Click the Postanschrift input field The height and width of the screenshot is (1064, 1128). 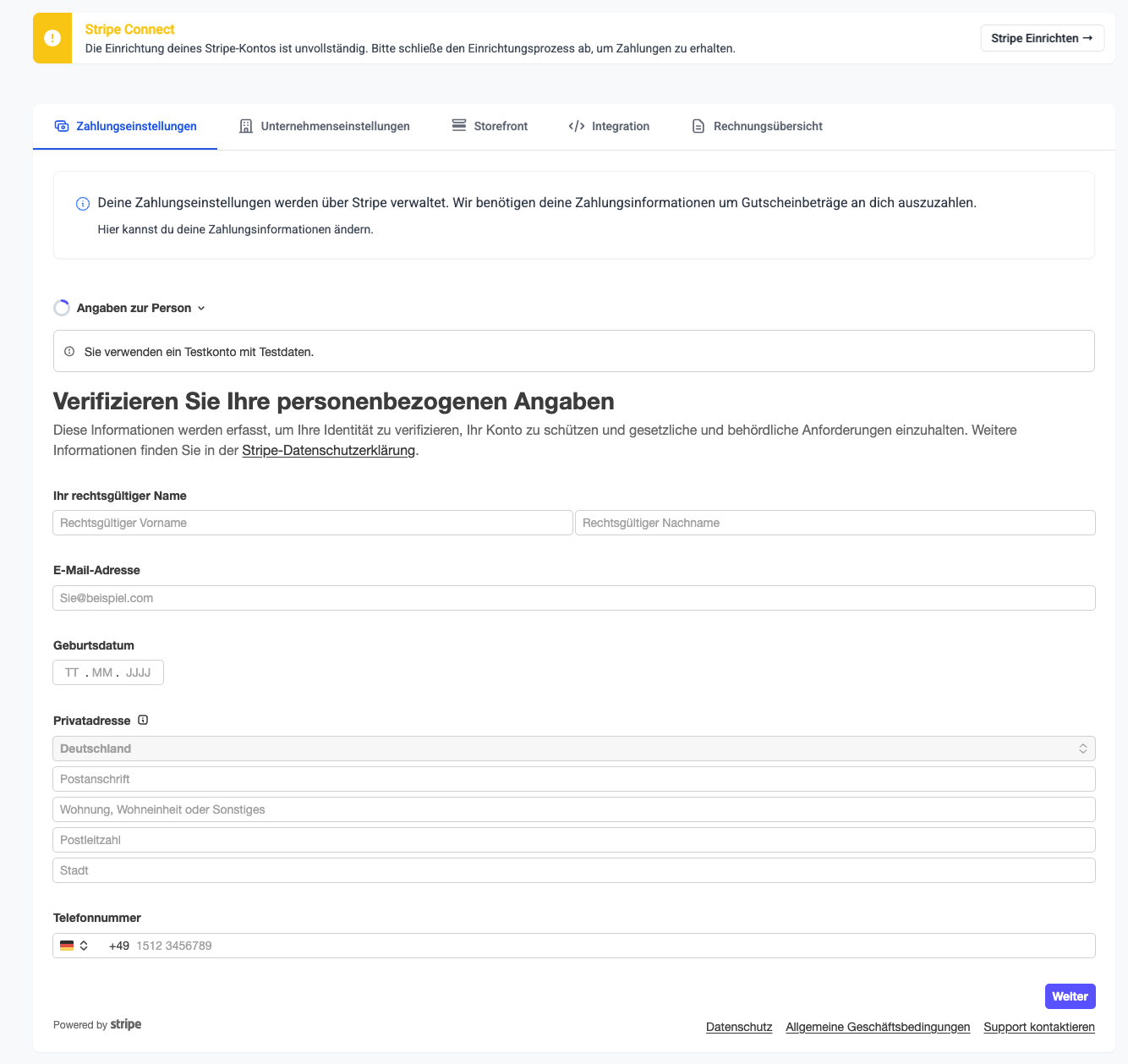coord(574,779)
